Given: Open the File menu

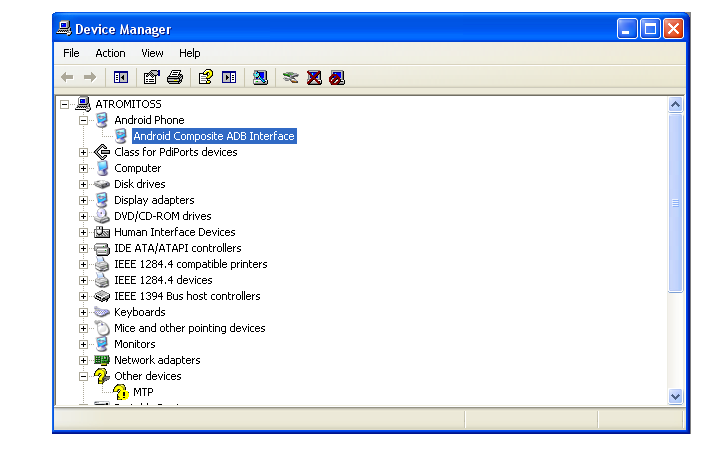Looking at the screenshot, I should point(71,53).
